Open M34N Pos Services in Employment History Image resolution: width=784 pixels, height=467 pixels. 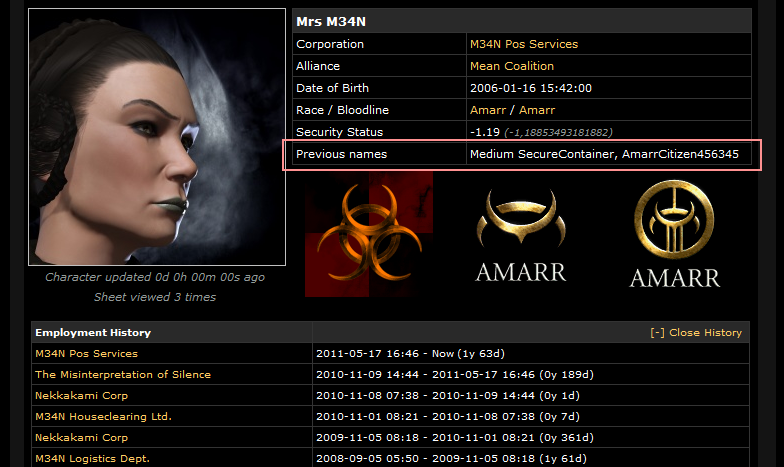coord(86,354)
